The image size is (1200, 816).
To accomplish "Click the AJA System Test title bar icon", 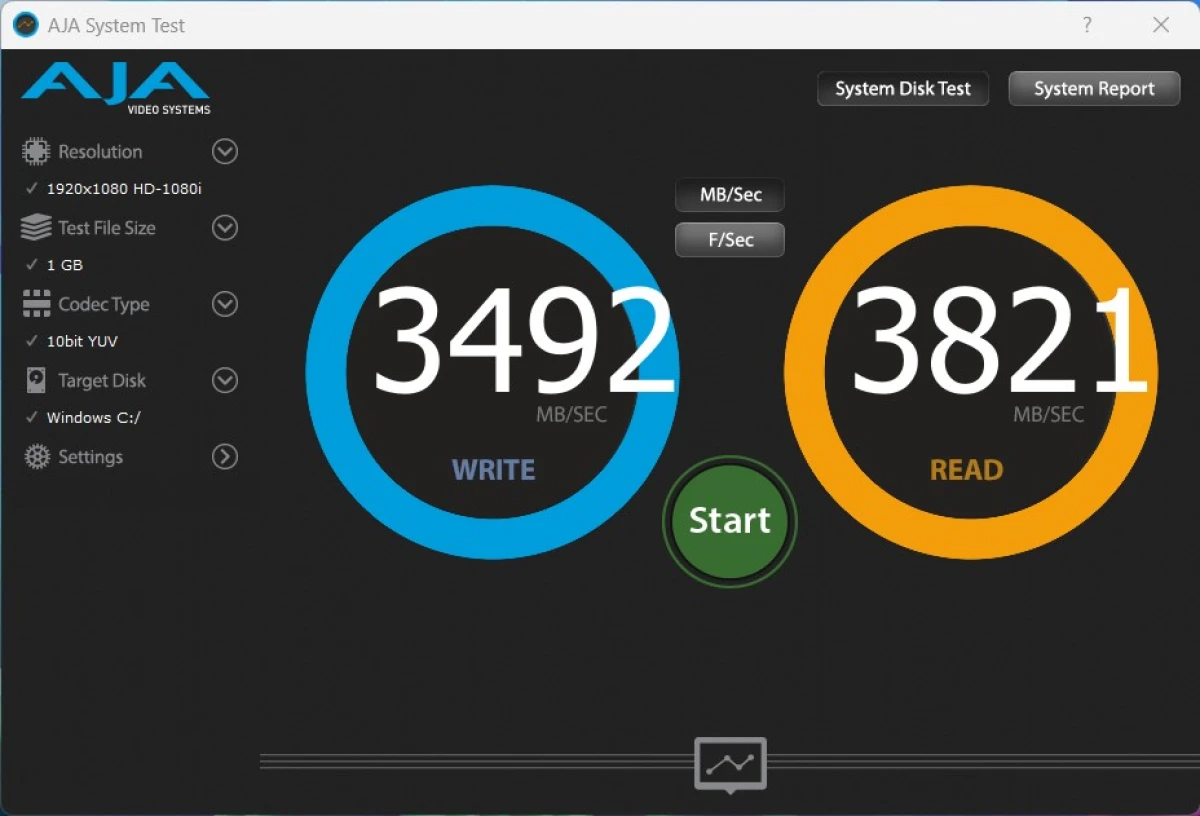I will 26,25.
